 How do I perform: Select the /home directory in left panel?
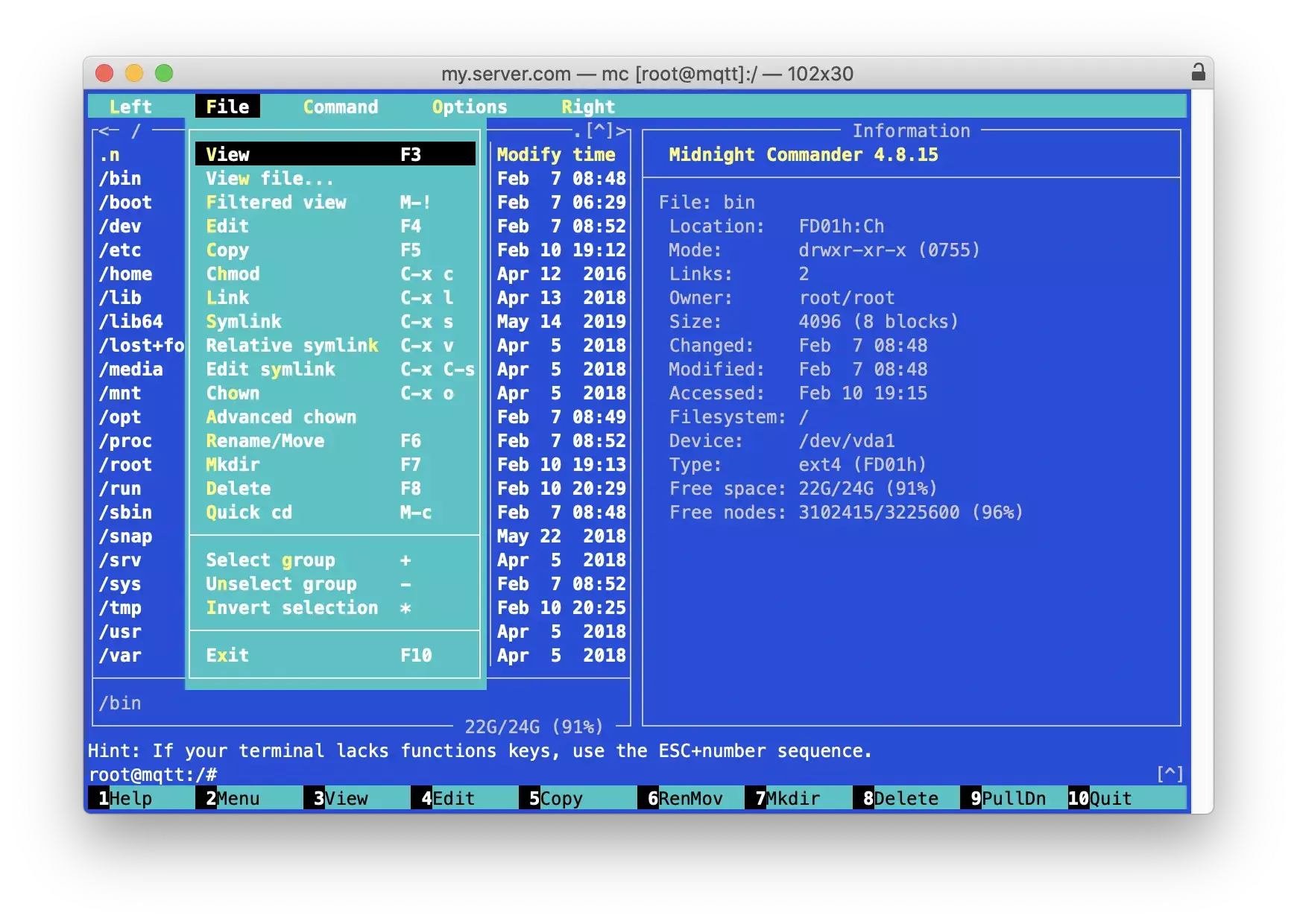(125, 273)
